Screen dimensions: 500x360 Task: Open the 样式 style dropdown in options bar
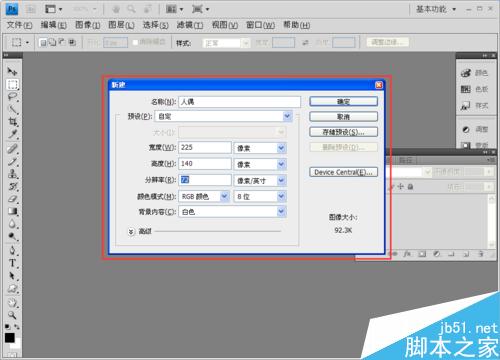(x=226, y=43)
